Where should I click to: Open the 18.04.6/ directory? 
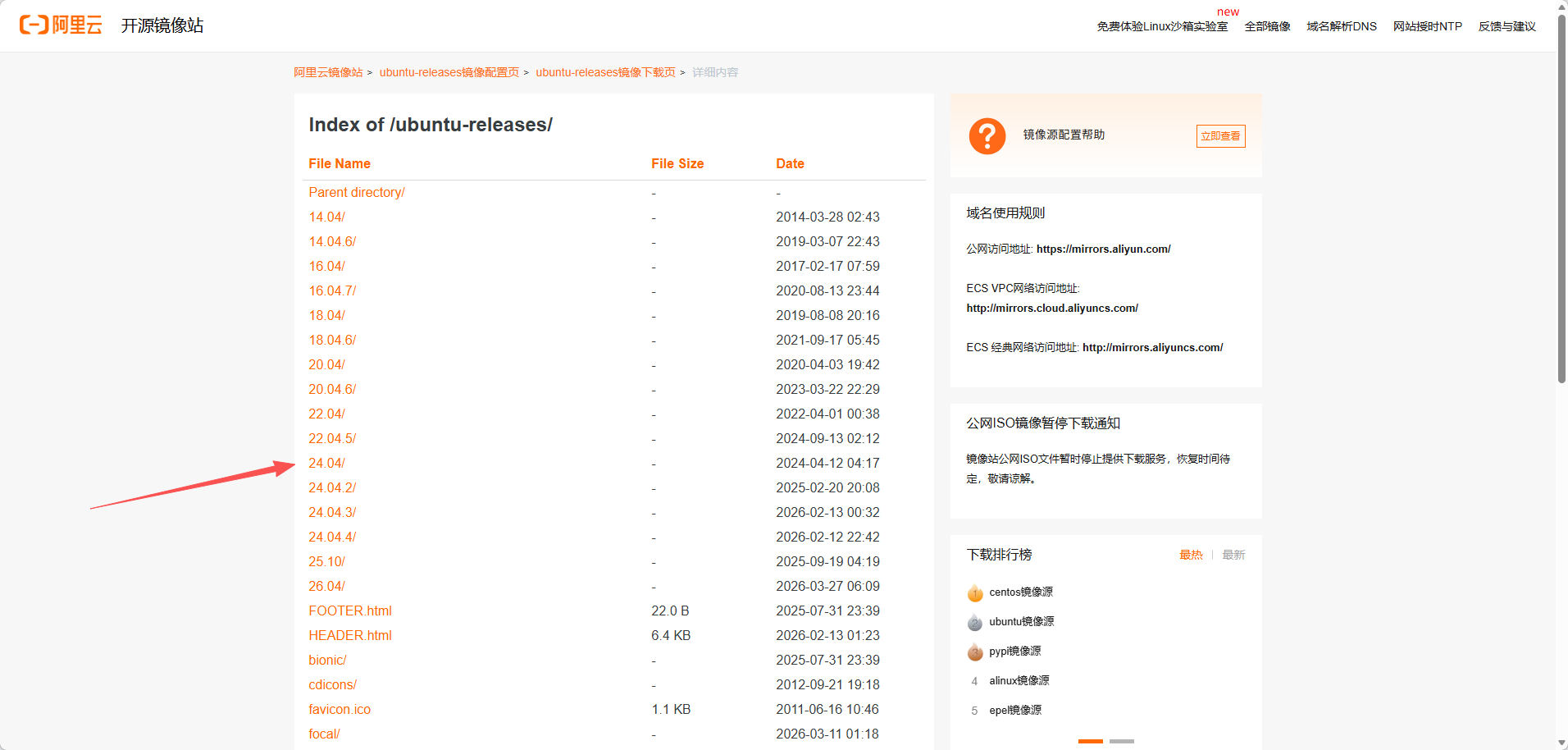point(332,340)
